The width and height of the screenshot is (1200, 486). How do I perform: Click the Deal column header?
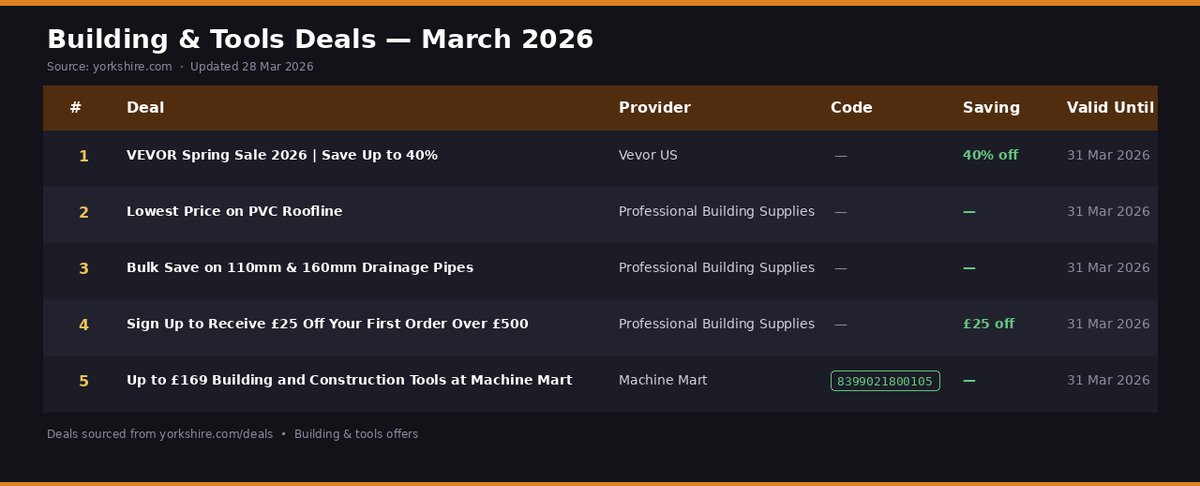point(145,108)
